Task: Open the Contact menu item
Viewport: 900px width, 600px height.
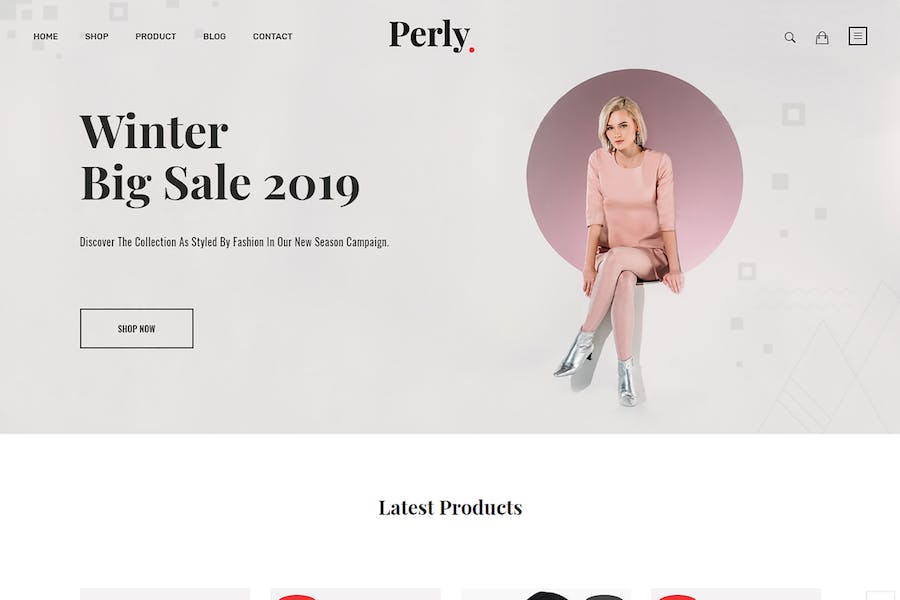Action: pyautogui.click(x=273, y=36)
